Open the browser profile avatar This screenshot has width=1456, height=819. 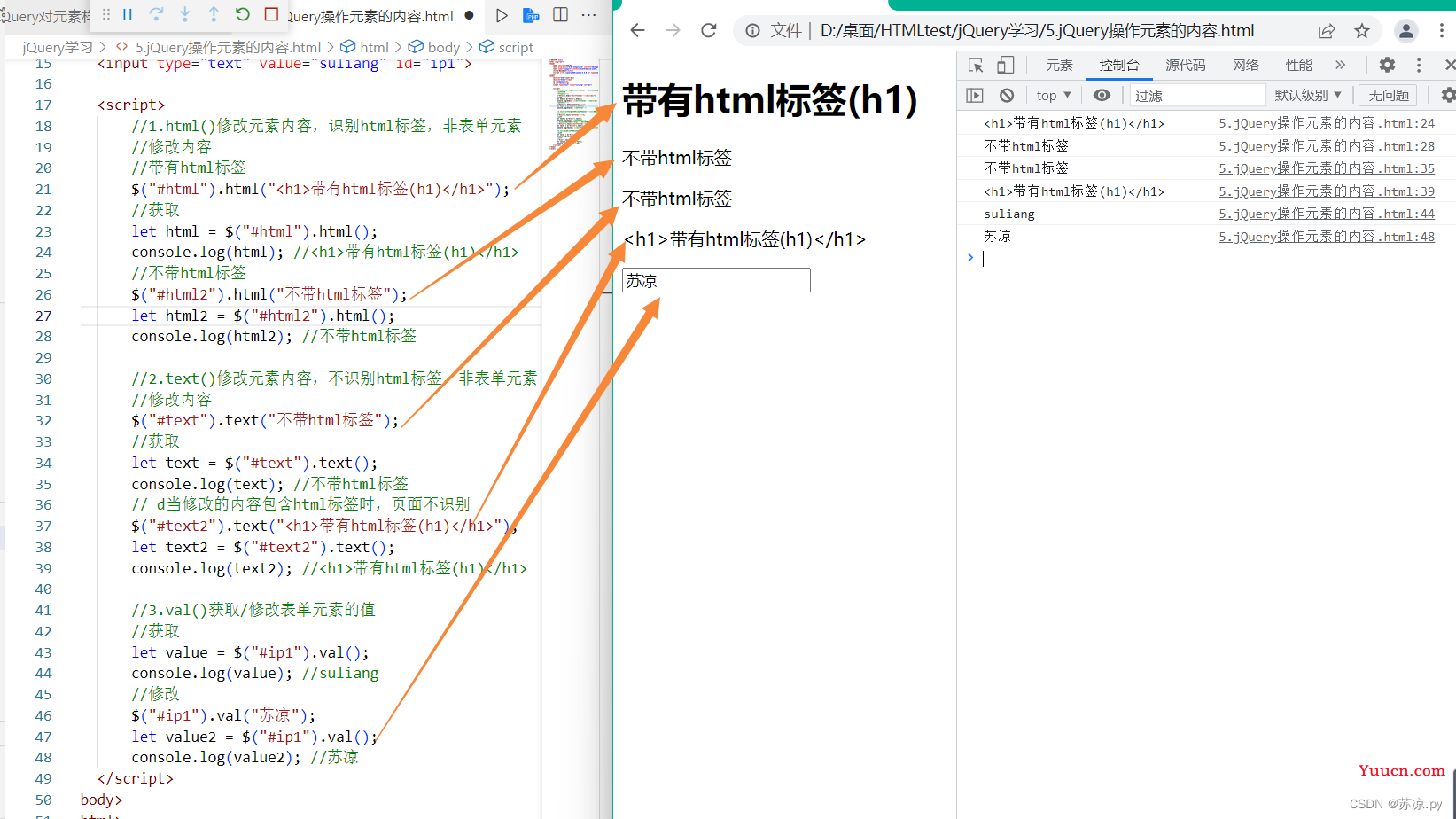click(1406, 31)
